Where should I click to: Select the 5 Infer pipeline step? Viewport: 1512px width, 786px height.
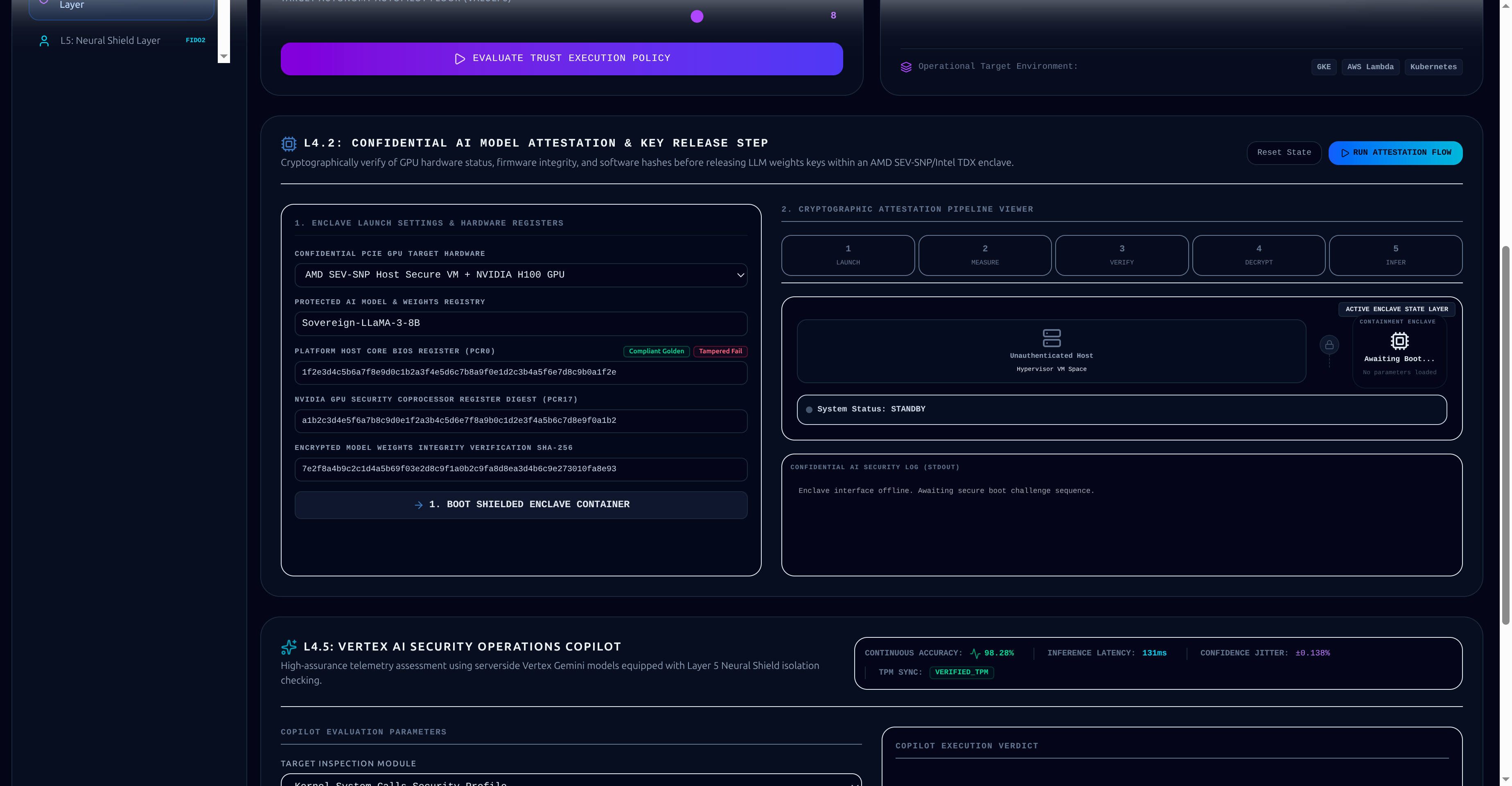(1396, 255)
